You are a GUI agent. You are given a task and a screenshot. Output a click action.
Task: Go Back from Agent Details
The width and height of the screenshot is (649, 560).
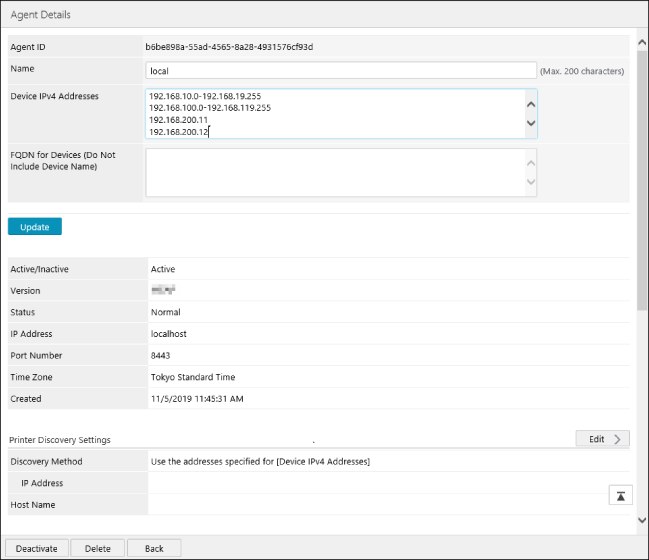coord(154,548)
